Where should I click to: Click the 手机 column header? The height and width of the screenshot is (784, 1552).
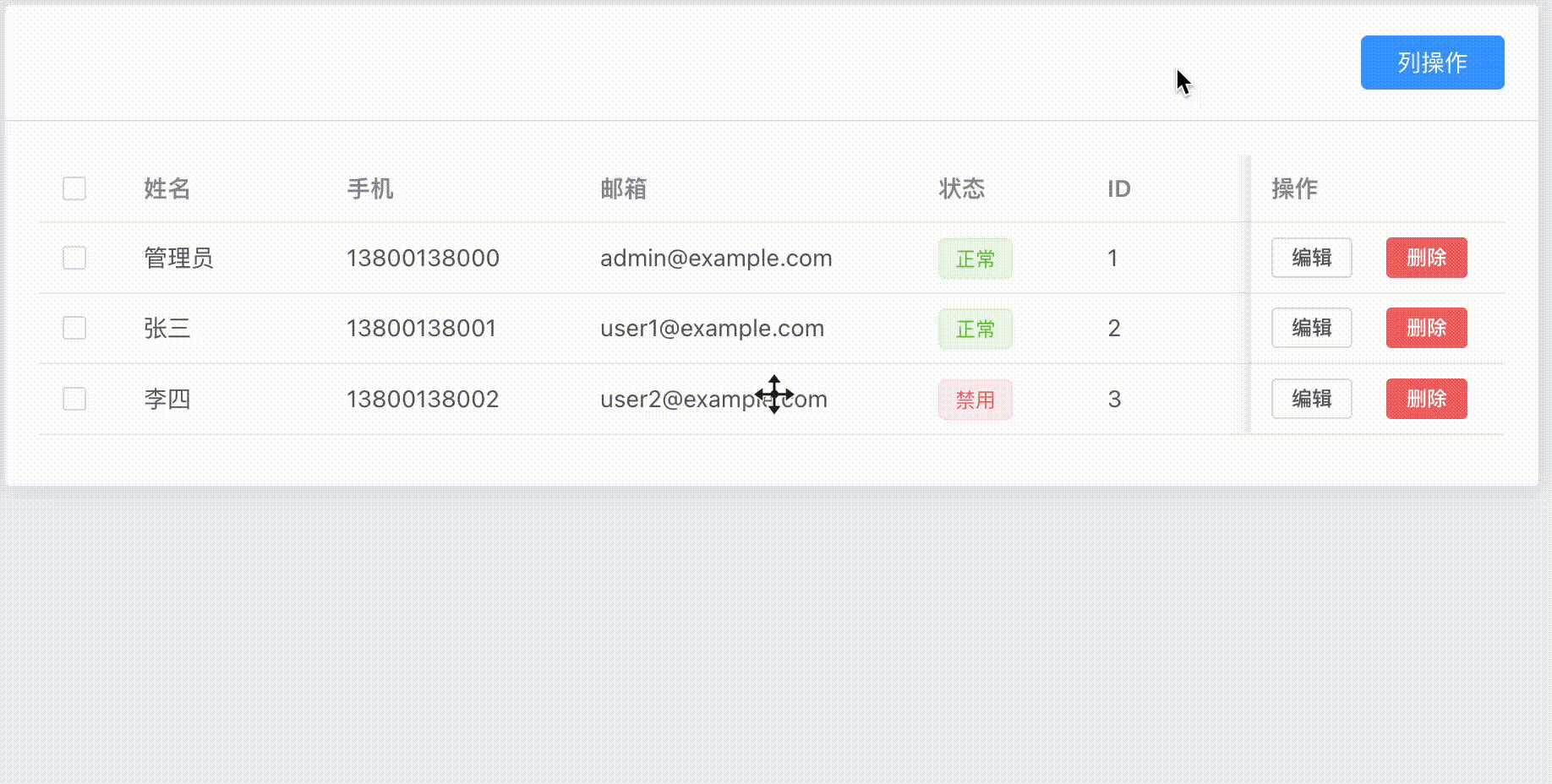point(370,188)
